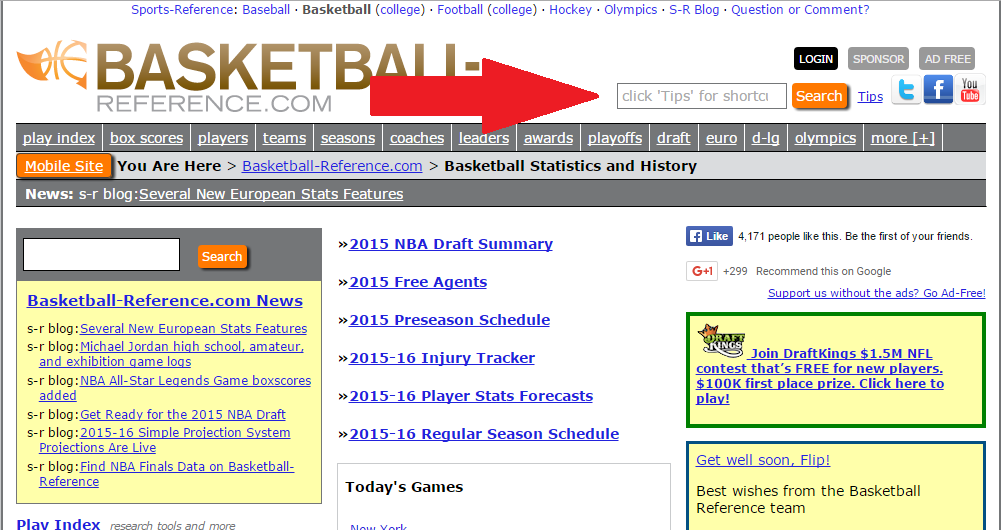Open the YouTube icon link
Viewport: 1001px width, 530px height.
(x=970, y=89)
